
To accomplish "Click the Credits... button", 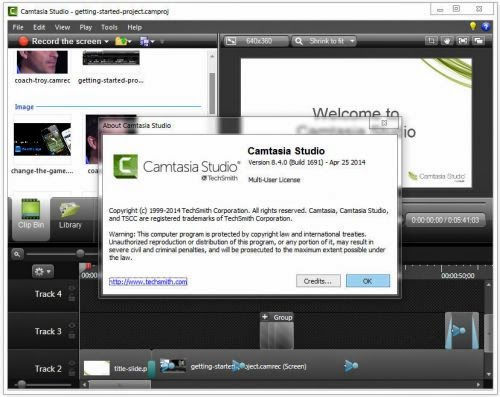I will point(318,281).
